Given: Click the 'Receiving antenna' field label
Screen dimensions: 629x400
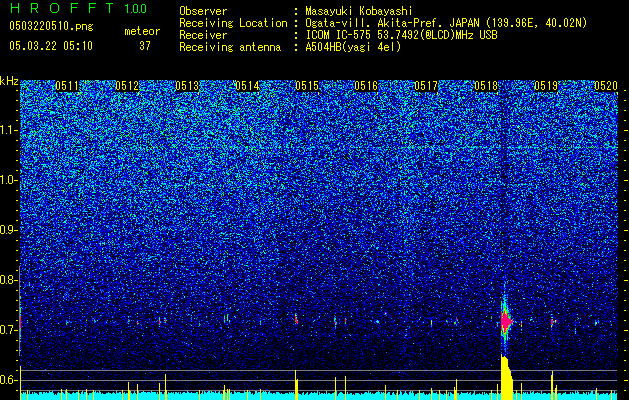Looking at the screenshot, I should [230, 47].
